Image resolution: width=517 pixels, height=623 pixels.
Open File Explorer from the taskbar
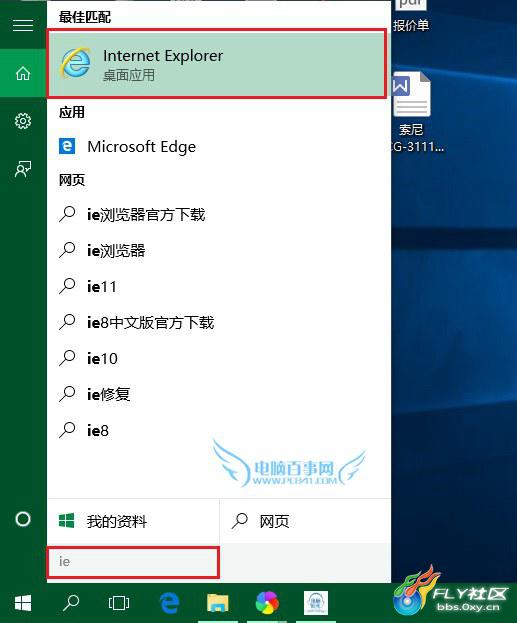(x=218, y=603)
